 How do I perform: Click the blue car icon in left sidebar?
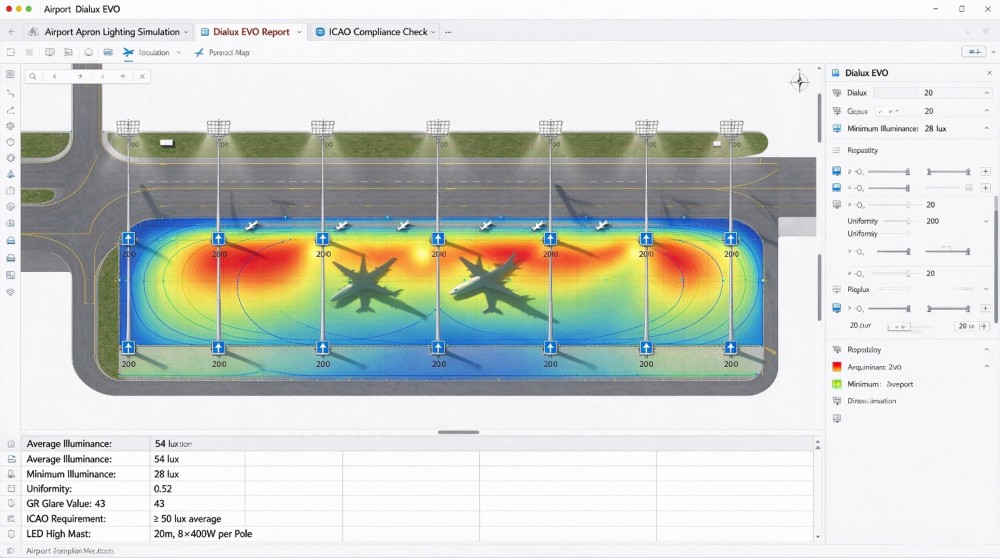click(10, 240)
